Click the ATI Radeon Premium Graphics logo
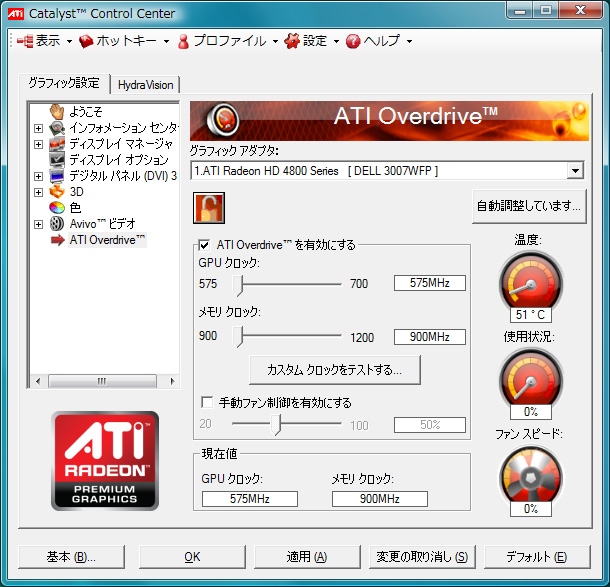The width and height of the screenshot is (610, 587). click(x=105, y=461)
